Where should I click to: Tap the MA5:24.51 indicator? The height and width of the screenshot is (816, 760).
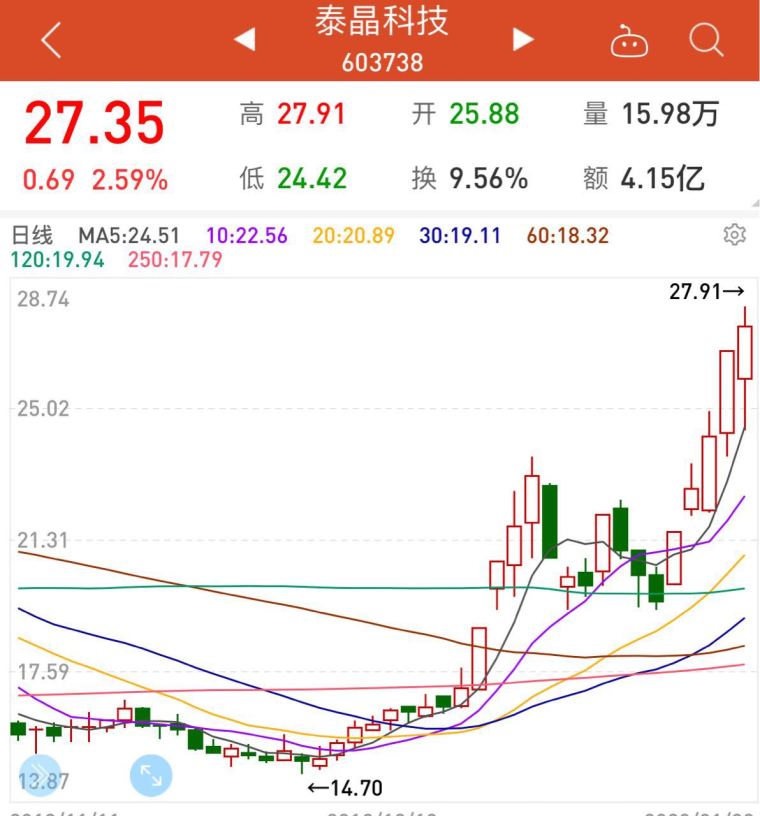(129, 236)
